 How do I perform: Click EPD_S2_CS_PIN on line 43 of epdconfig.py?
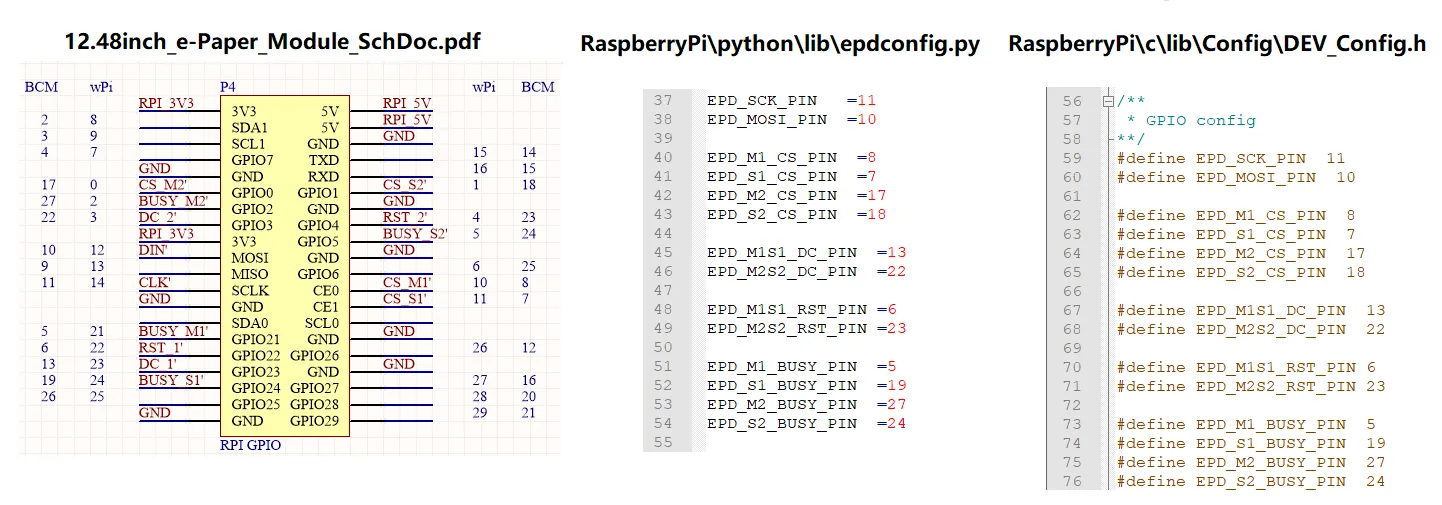pyautogui.click(x=771, y=214)
